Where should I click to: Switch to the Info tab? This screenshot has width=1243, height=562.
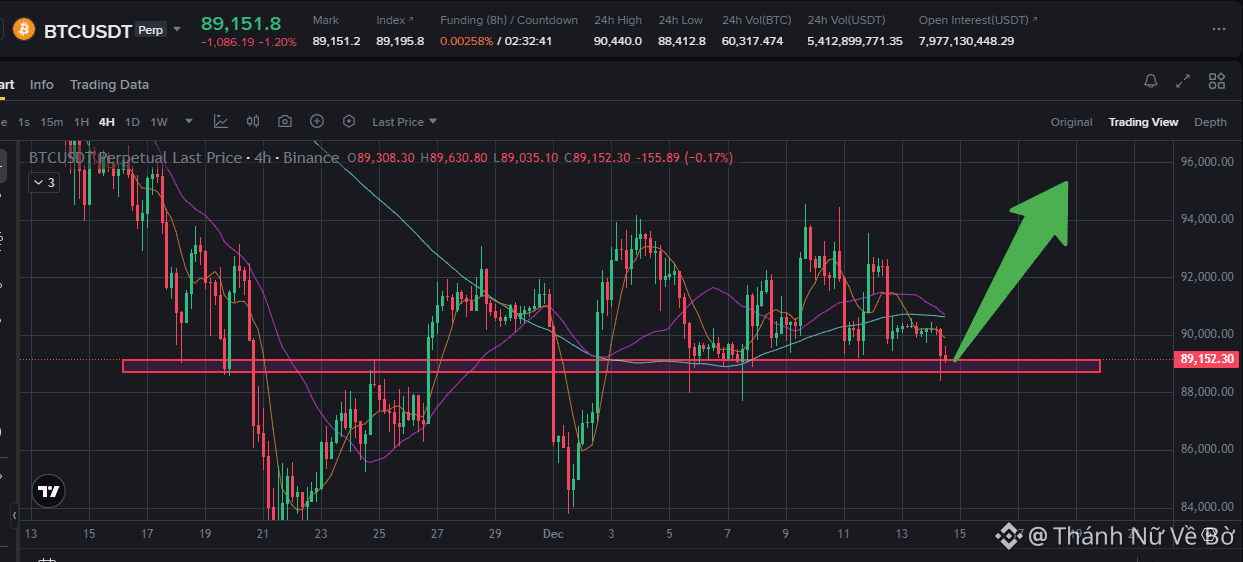tap(42, 85)
